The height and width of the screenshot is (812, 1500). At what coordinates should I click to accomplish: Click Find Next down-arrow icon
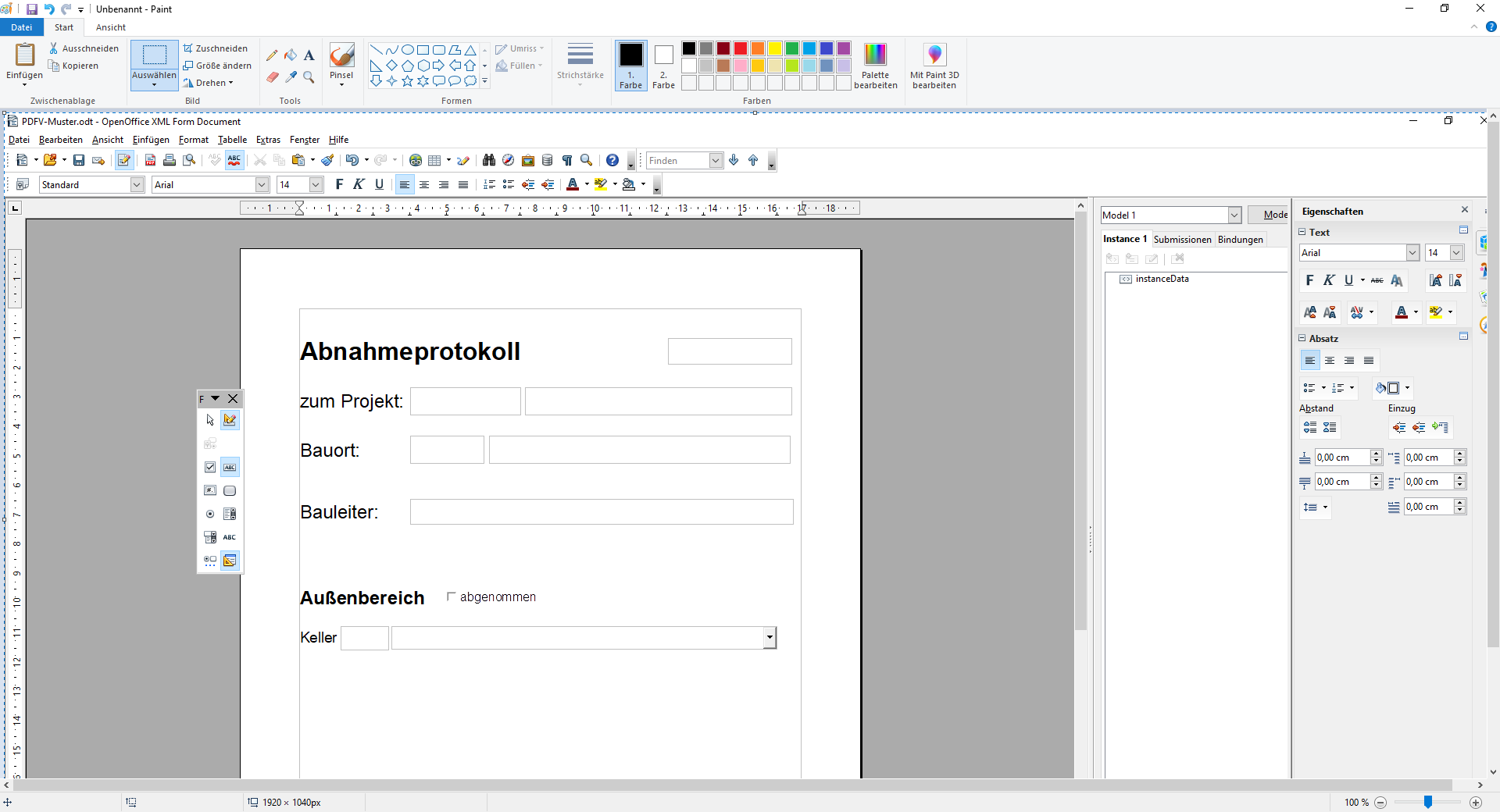734,160
